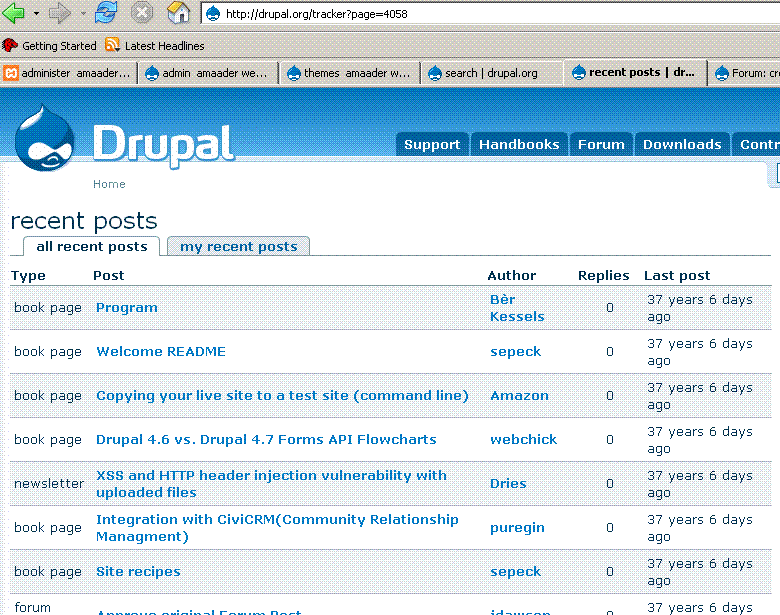This screenshot has height=615, width=780.
Task: Open the Handbooks navigation tab
Action: [519, 144]
